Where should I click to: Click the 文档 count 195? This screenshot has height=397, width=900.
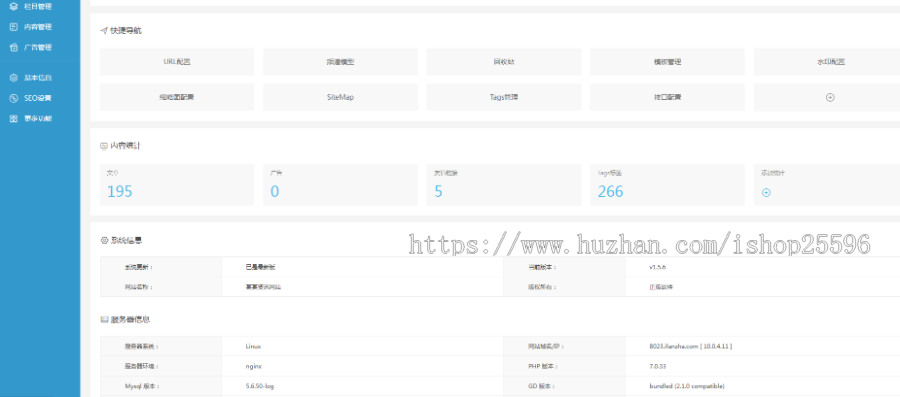[119, 192]
